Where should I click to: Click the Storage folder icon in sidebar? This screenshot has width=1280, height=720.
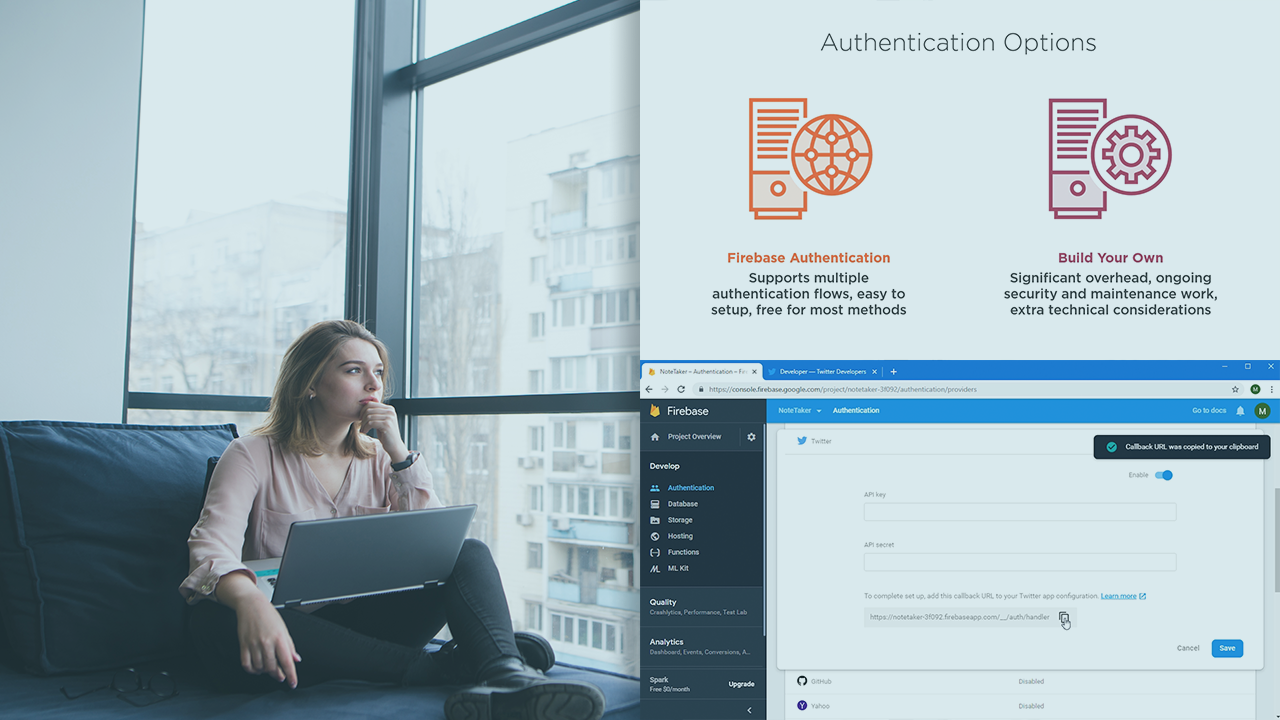[x=655, y=520]
